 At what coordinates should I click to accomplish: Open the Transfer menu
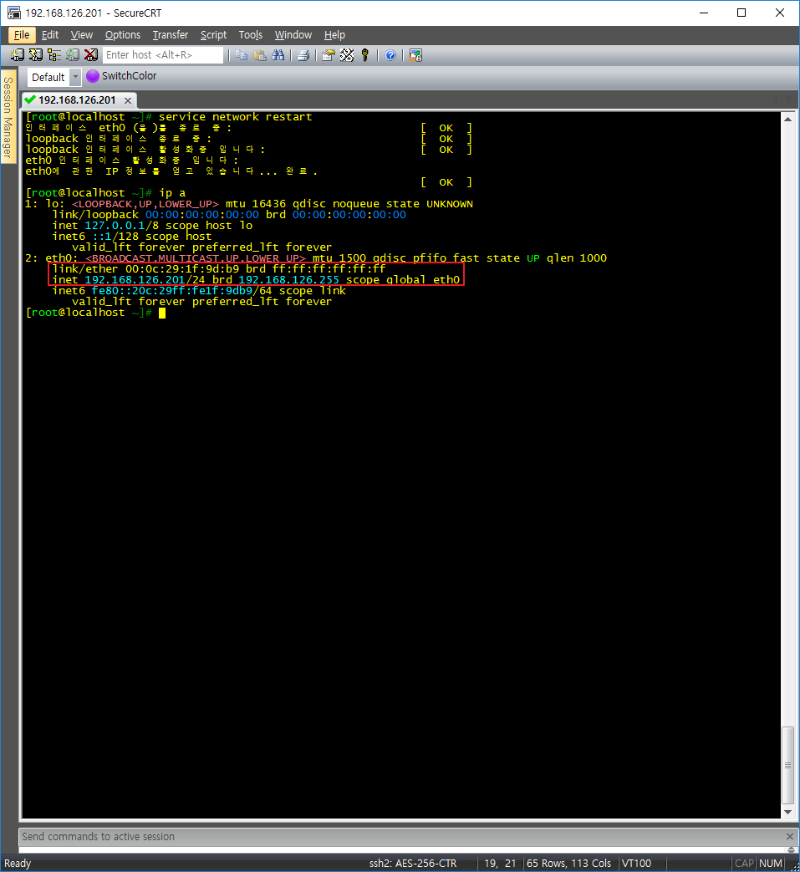[x=170, y=34]
